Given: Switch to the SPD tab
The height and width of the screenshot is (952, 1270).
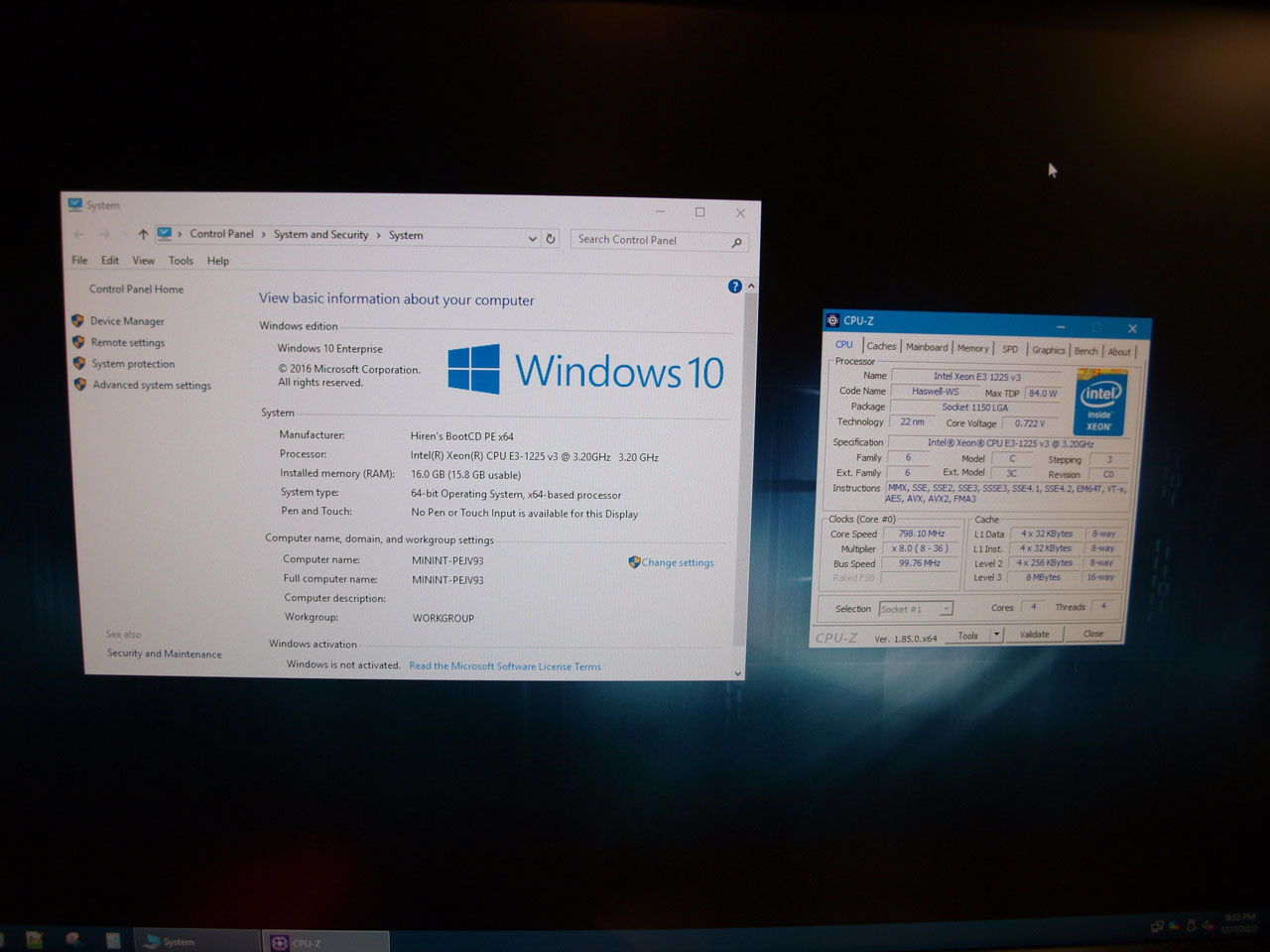Looking at the screenshot, I should coord(1010,349).
